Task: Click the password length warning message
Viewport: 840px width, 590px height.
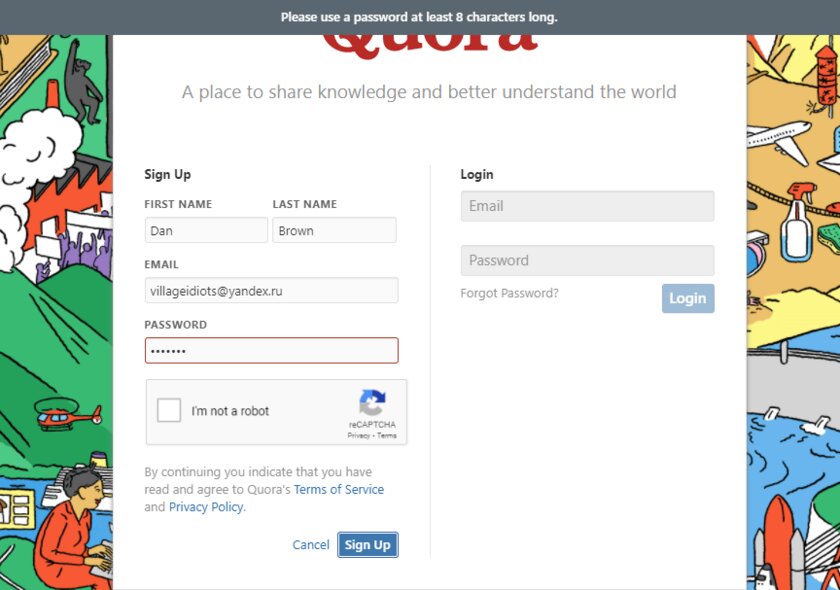Action: pyautogui.click(x=419, y=17)
